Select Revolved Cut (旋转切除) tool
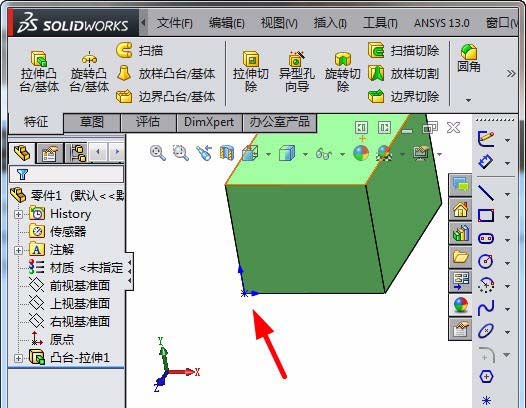 343,71
